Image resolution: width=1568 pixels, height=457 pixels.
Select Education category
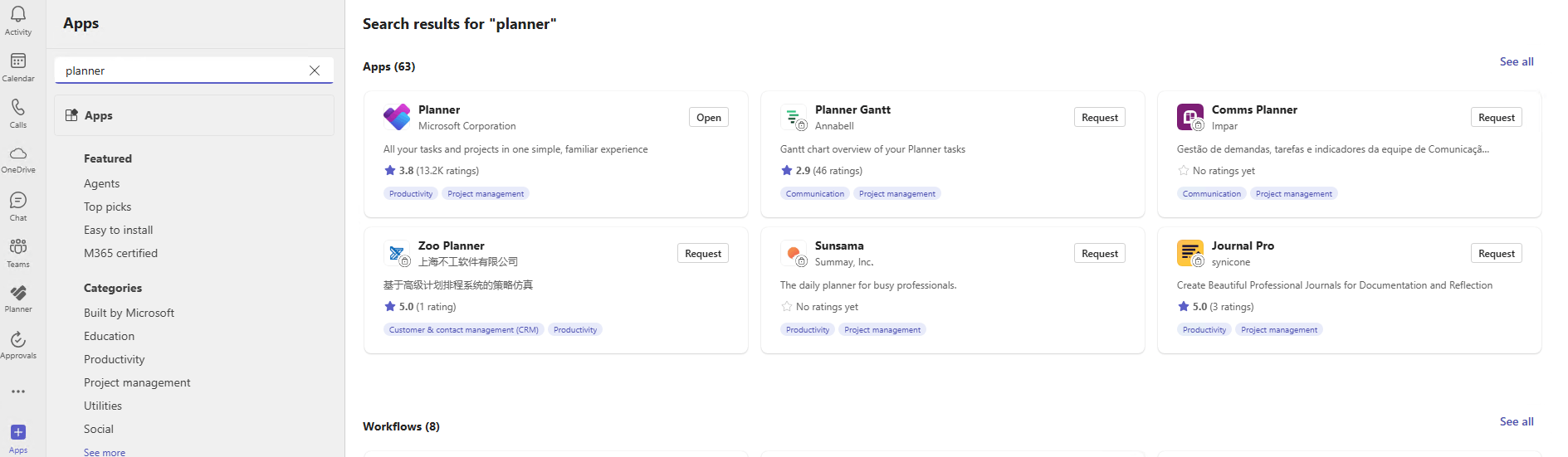click(x=109, y=336)
